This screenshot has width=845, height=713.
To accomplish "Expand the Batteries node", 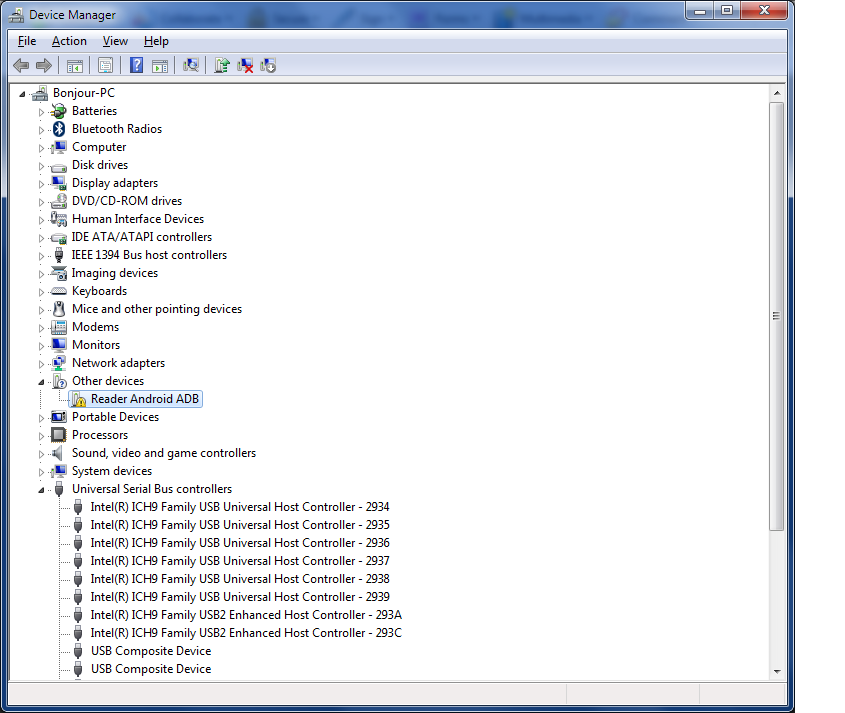I will [41, 112].
